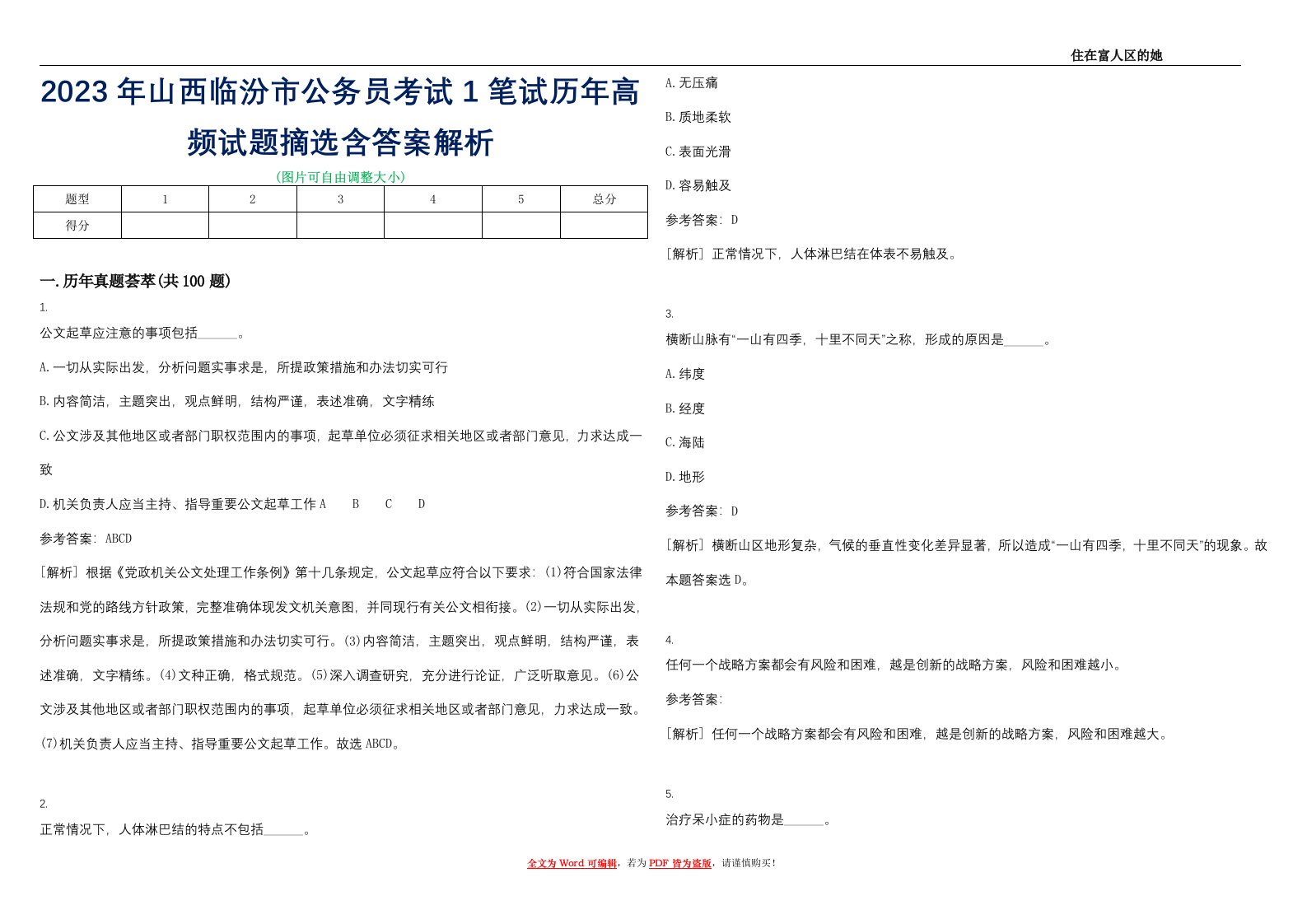
Task: Click the empty score cell under 总分
Action: pyautogui.click(x=604, y=226)
